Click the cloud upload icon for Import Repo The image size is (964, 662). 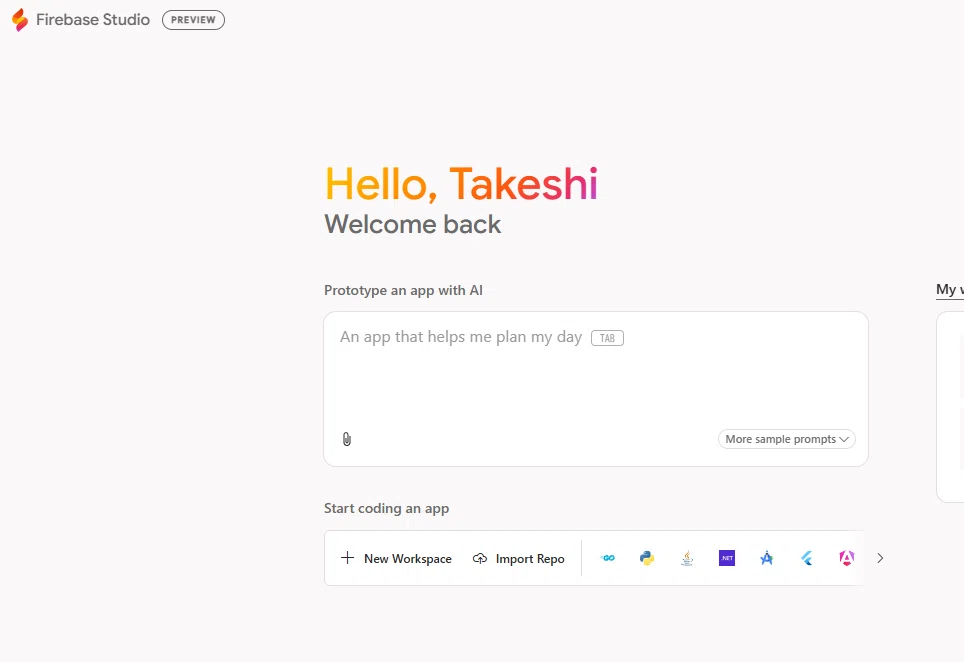click(480, 558)
